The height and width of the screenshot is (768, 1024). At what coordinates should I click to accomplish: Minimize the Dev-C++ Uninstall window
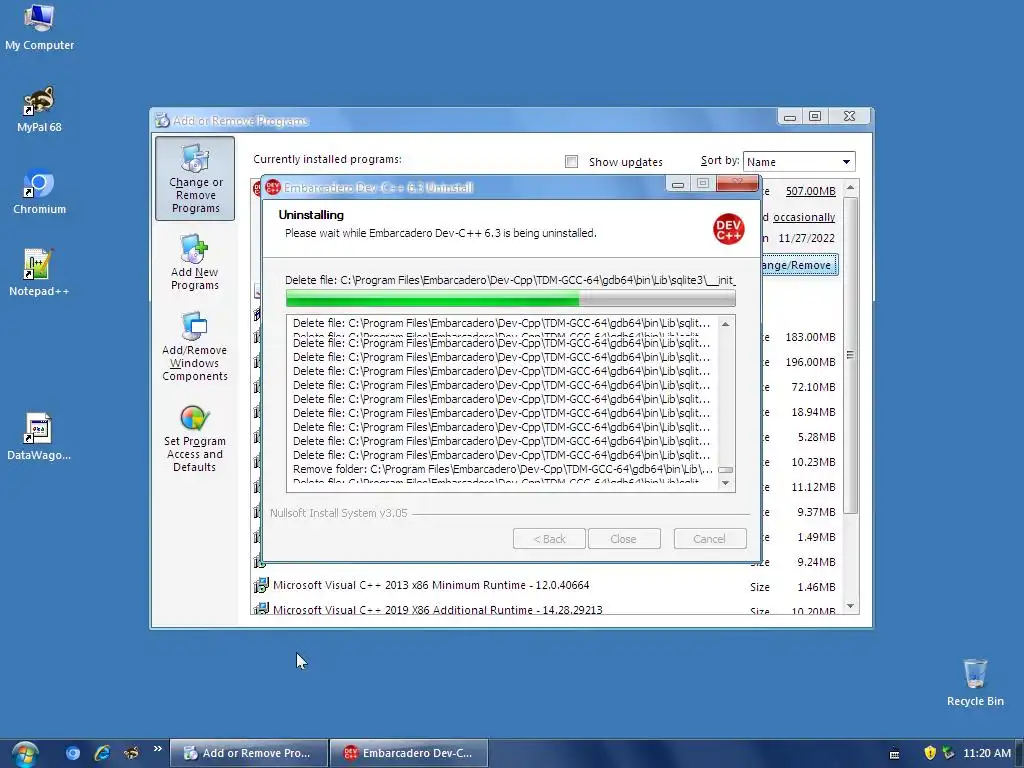coord(678,185)
